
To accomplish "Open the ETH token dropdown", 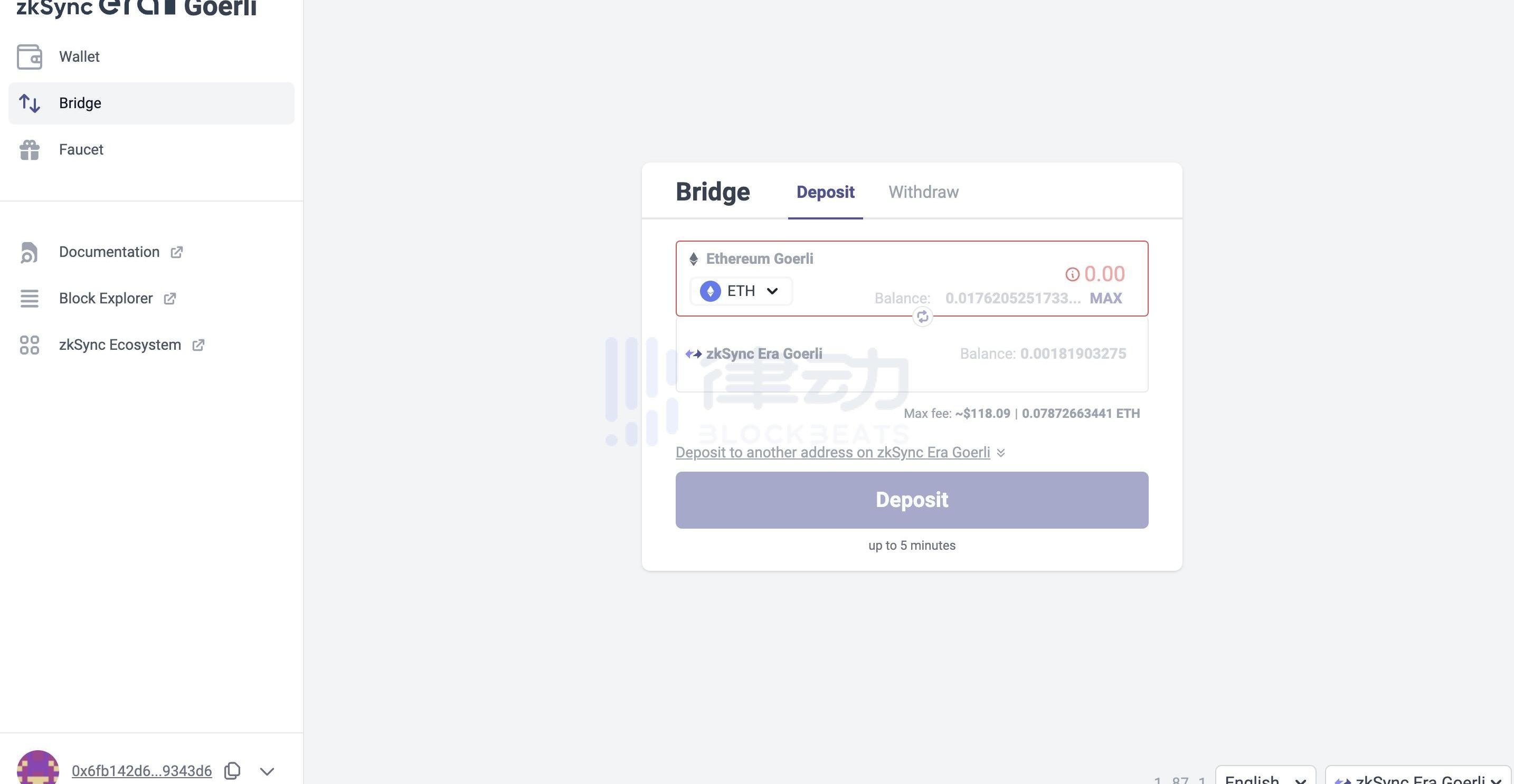I will [741, 291].
